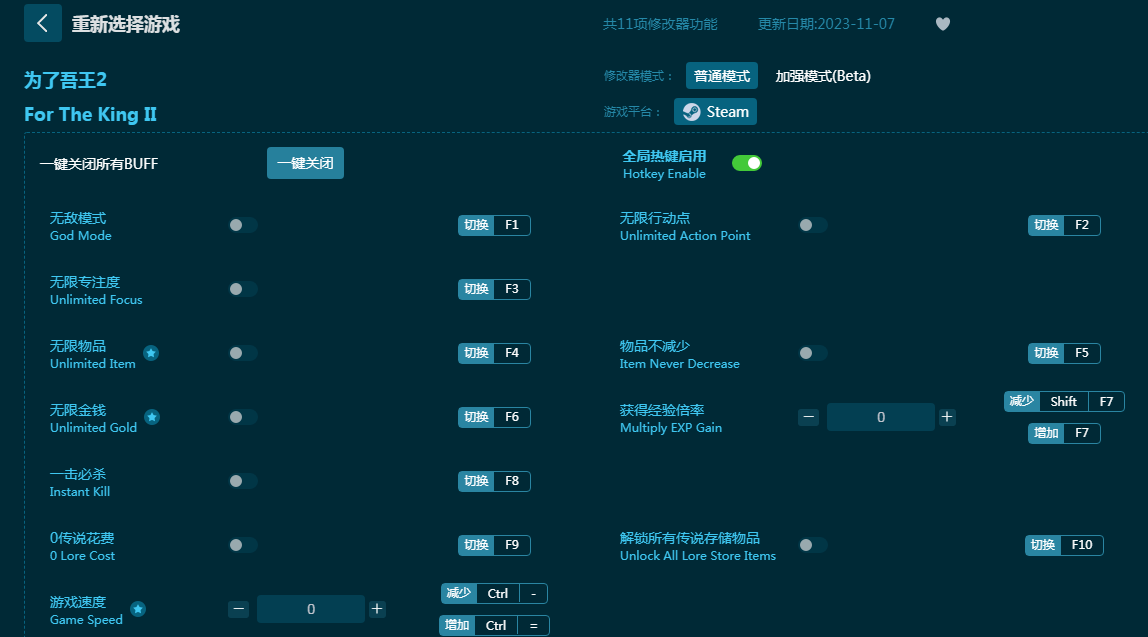Viewport: 1148px width, 637px height.
Task: Toggle Unlock All Lore Store Items
Action: pyautogui.click(x=813, y=545)
